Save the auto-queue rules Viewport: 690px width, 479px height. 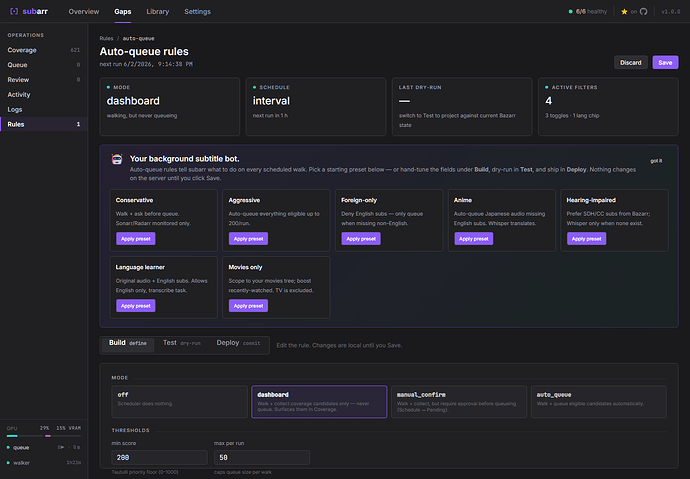tap(665, 62)
